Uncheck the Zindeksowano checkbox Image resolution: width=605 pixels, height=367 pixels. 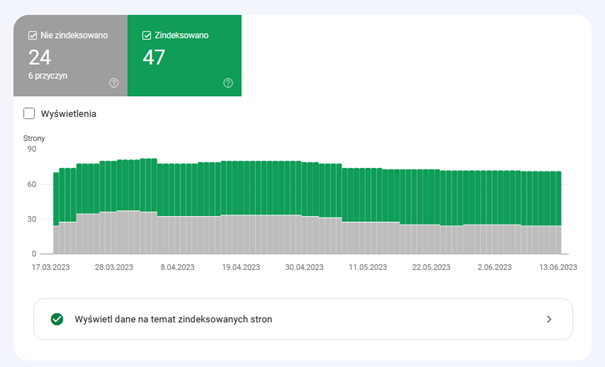click(x=147, y=36)
